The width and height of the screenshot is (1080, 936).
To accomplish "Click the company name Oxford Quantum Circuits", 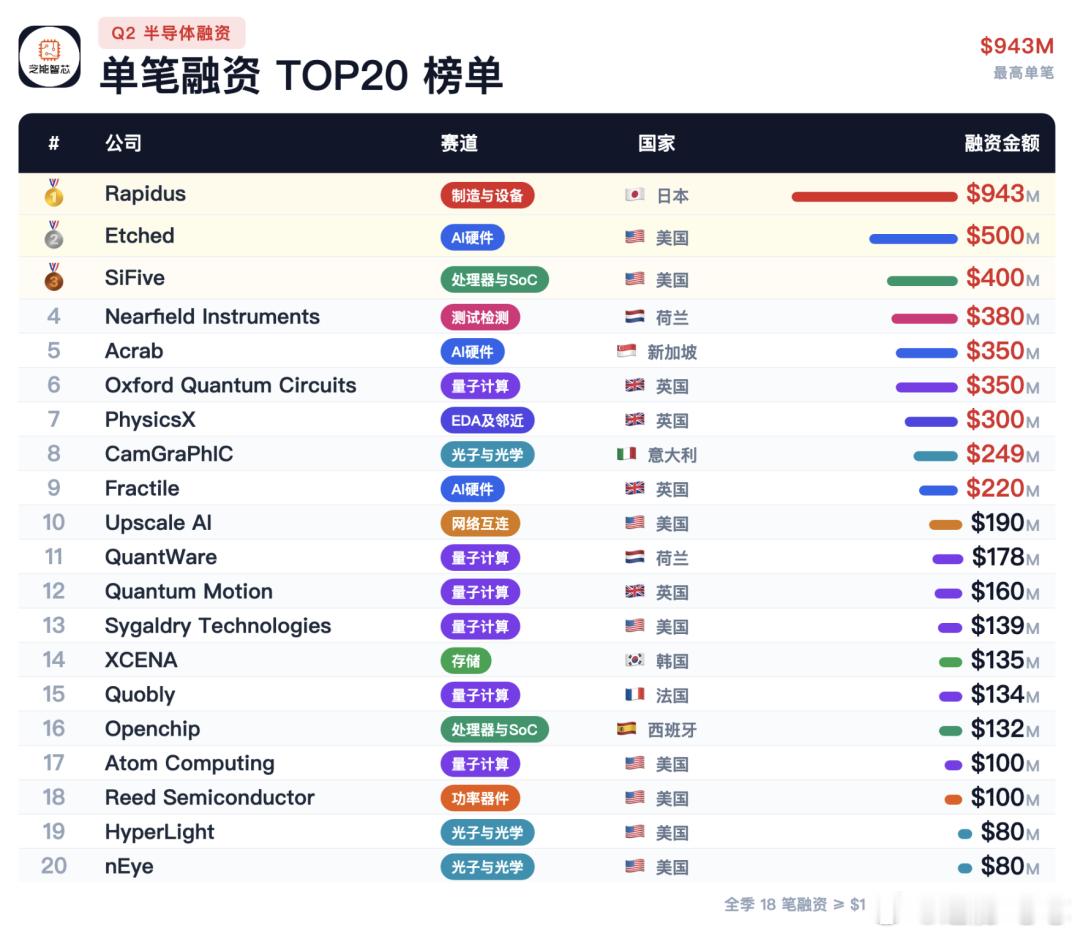I will coord(231,385).
